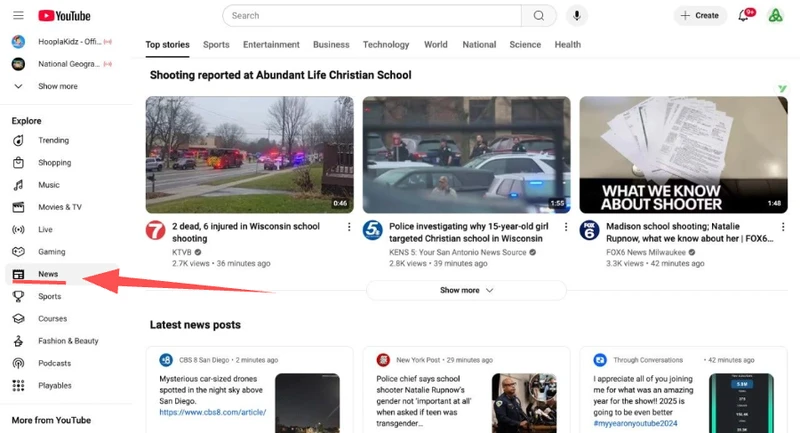
Task: Open the police chief post image
Action: tap(524, 403)
